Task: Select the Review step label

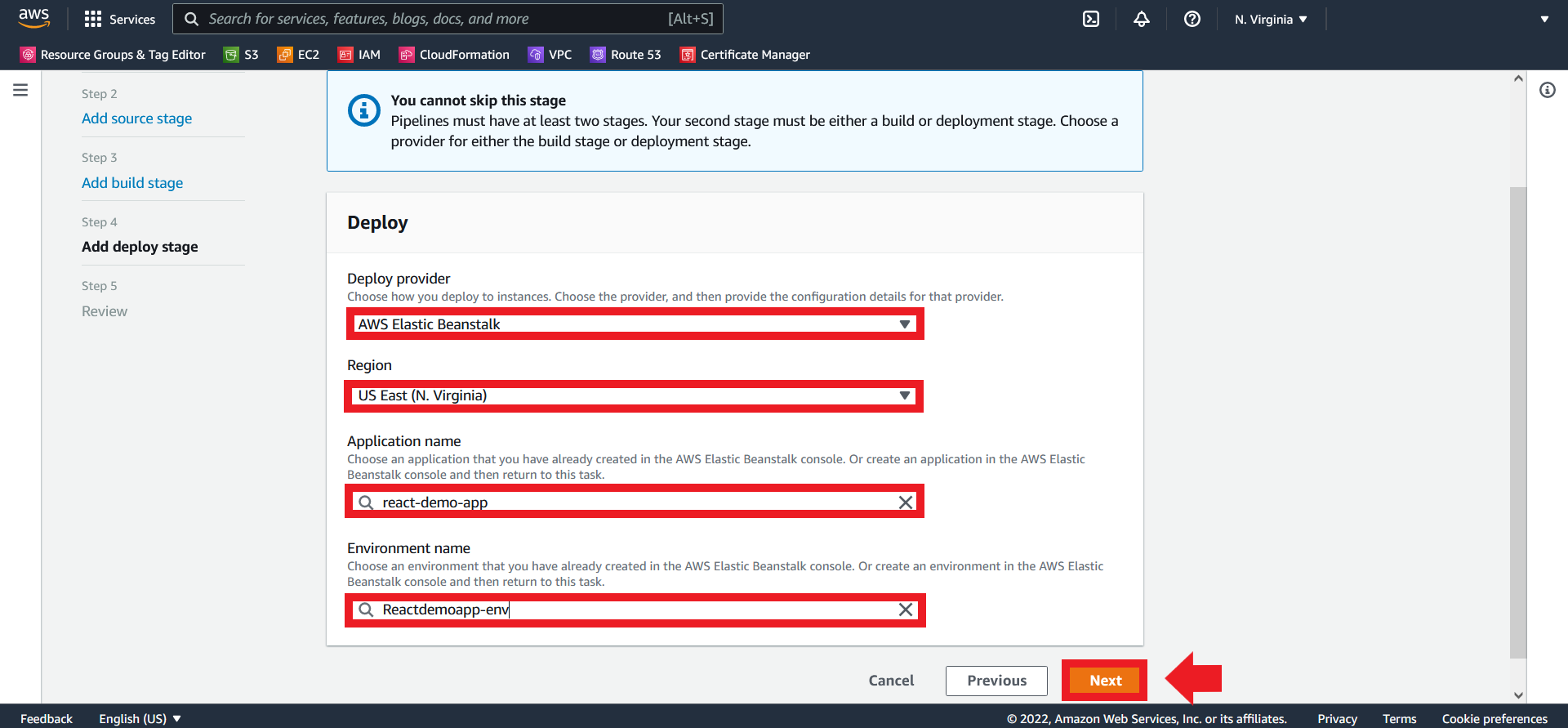Action: [x=105, y=311]
